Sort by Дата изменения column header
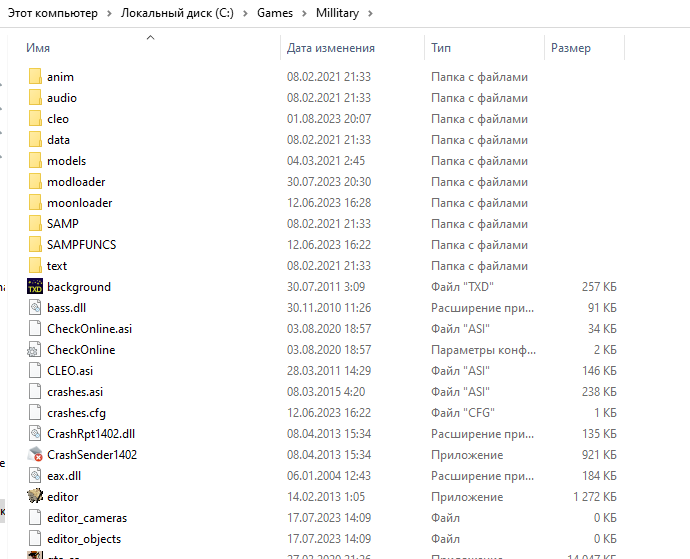Image resolution: width=690 pixels, height=559 pixels. 330,48
